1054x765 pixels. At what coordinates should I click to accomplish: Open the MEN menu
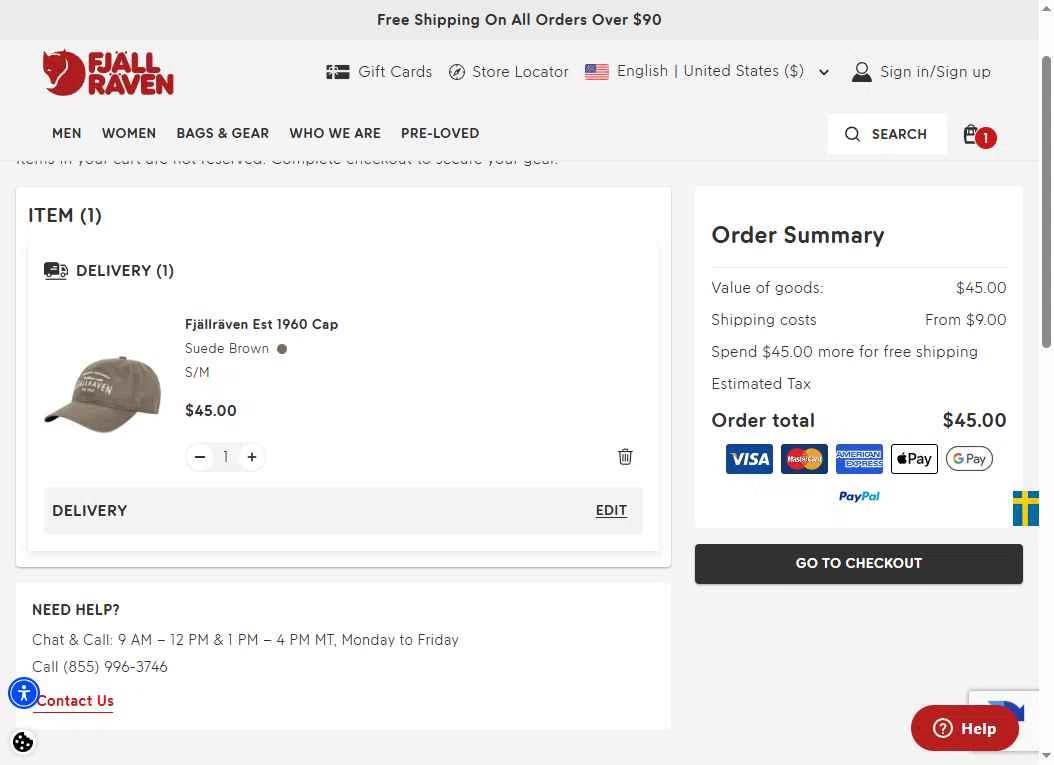(67, 133)
